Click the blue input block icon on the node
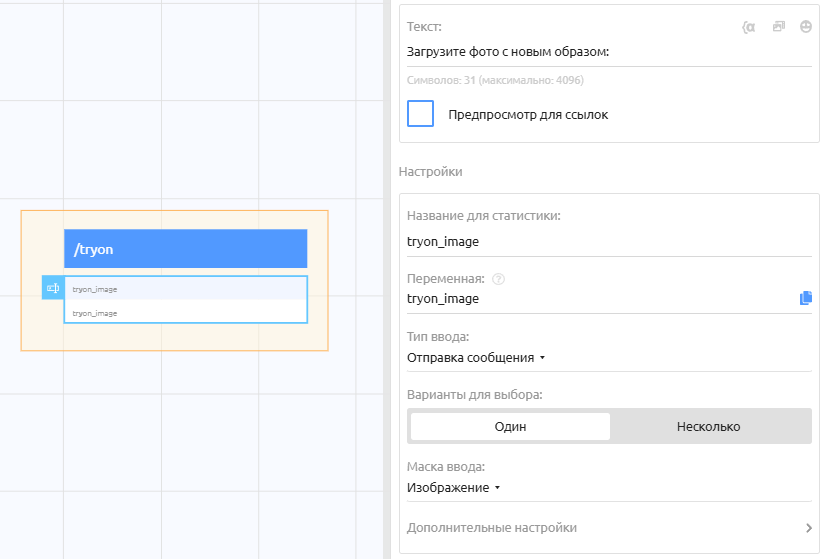 click(53, 288)
